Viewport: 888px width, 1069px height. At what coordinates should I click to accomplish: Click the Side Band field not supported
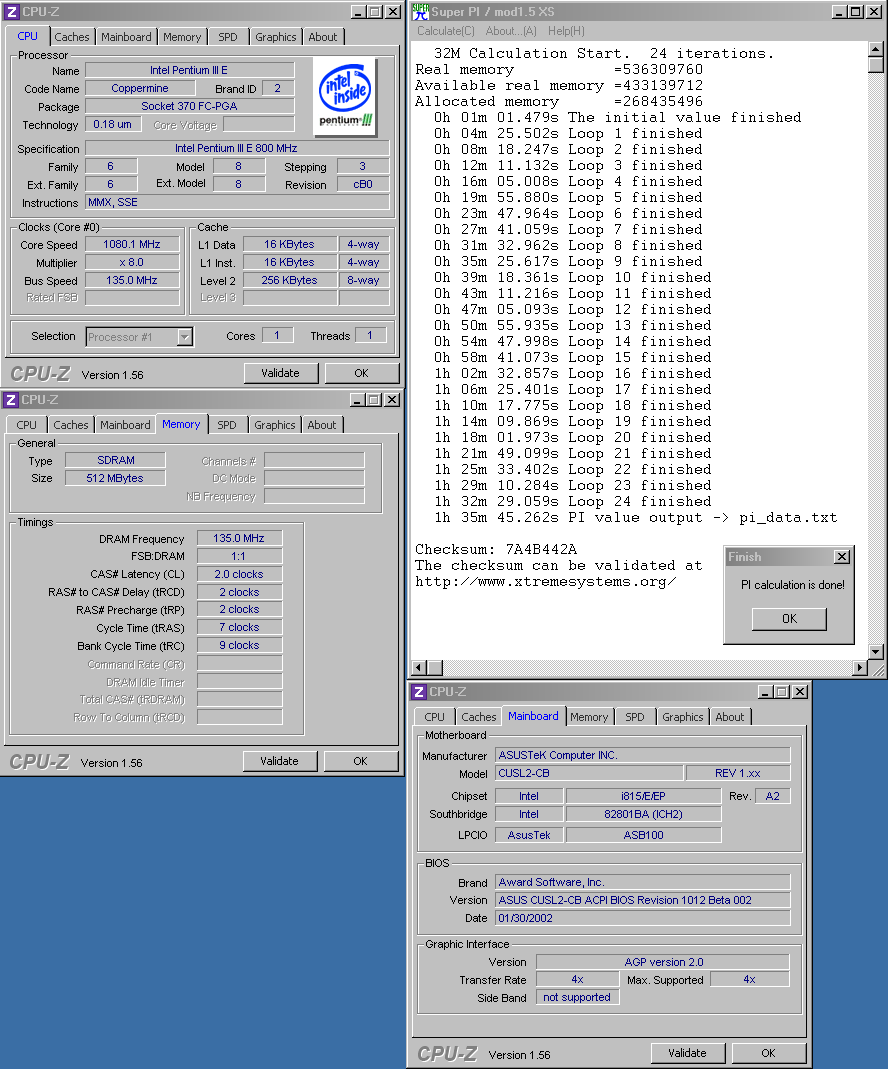click(577, 997)
